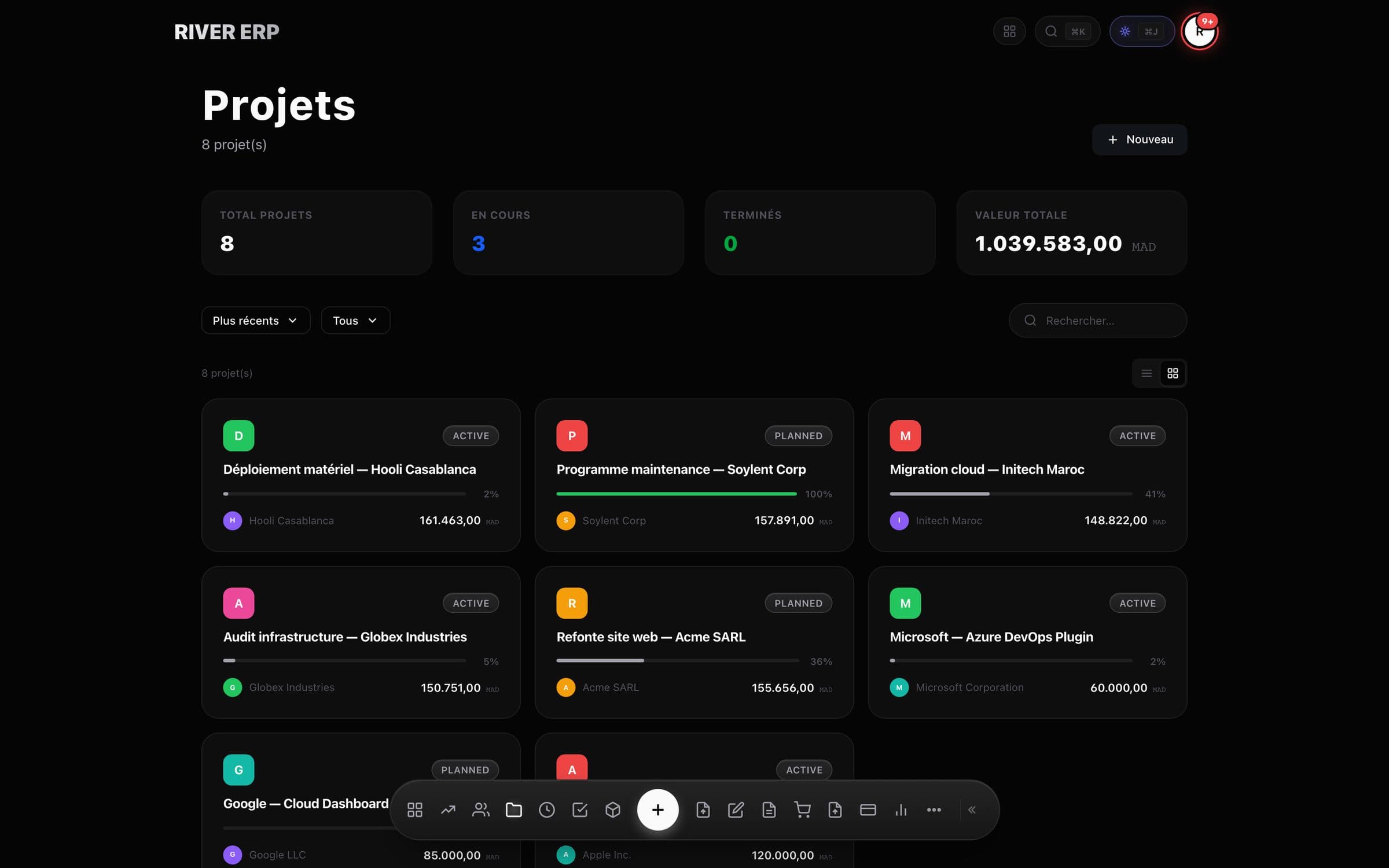Switch to grid view layout
Image resolution: width=1389 pixels, height=868 pixels.
click(1173, 373)
